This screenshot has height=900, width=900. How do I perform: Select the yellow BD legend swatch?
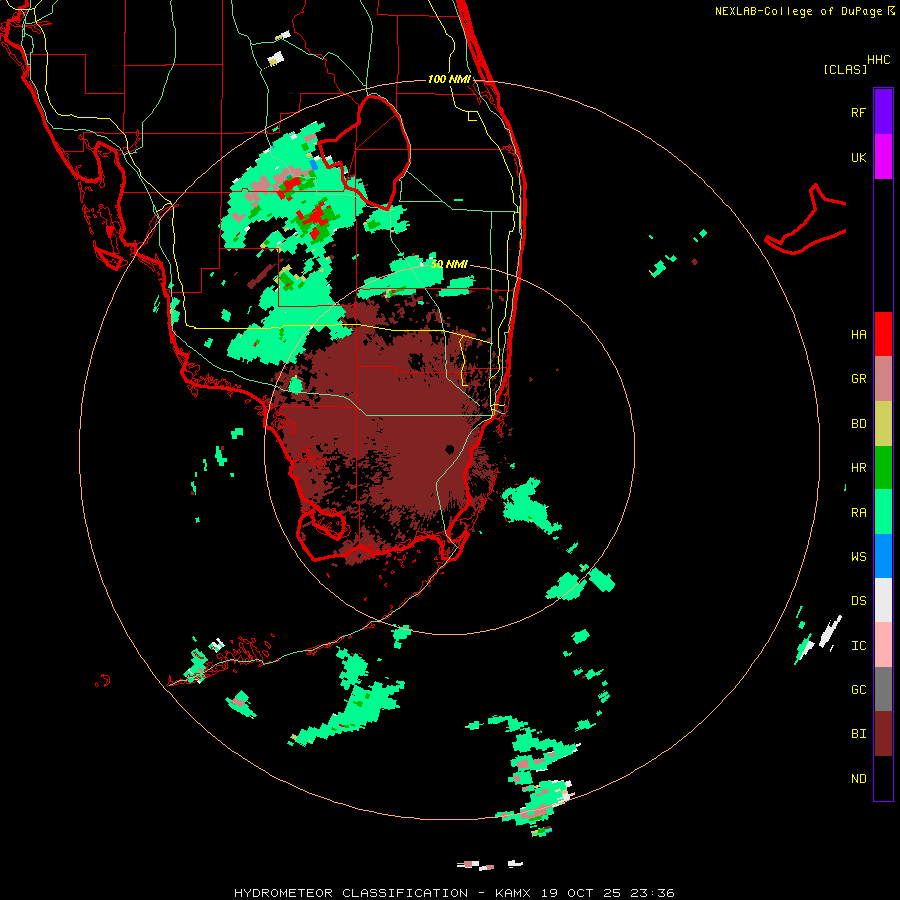coord(883,424)
